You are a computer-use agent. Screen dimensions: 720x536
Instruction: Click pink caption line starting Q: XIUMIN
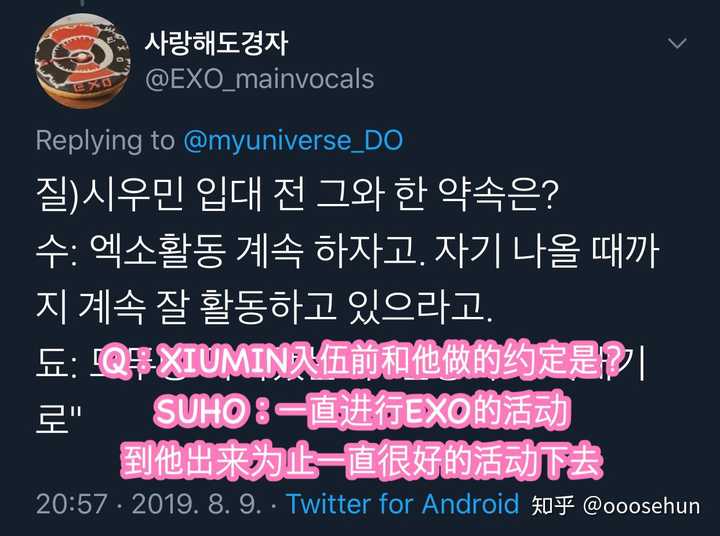(361, 360)
